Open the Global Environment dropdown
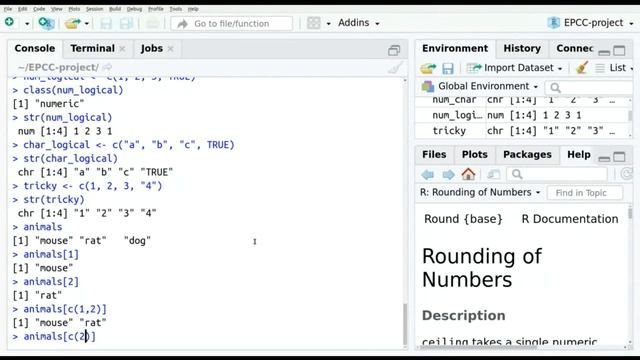The height and width of the screenshot is (360, 640). [x=480, y=86]
